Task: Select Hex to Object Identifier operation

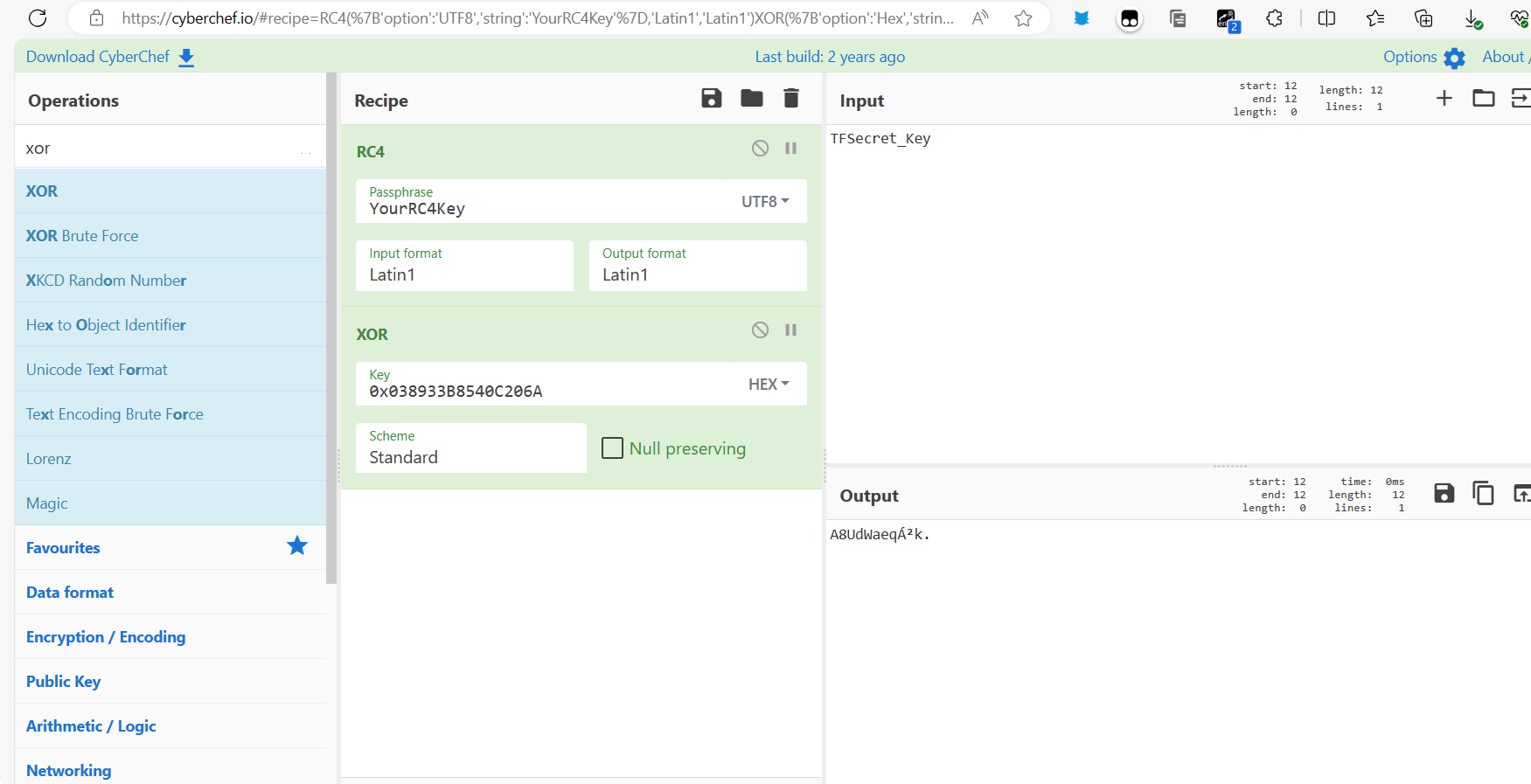Action: (x=170, y=324)
